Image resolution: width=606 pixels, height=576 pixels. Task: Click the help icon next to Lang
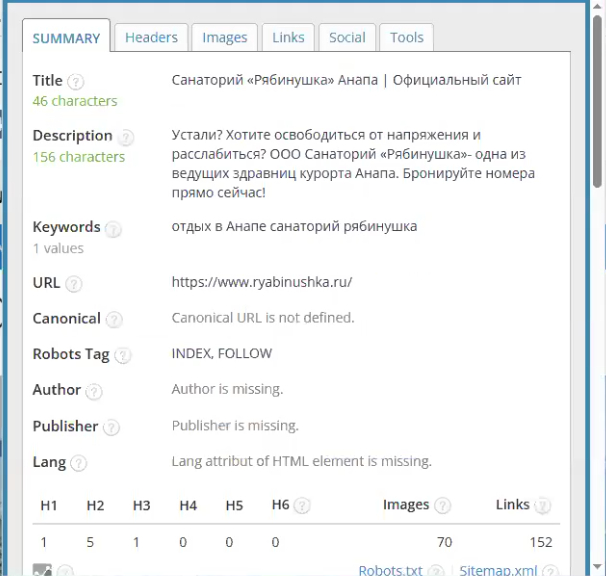[79, 463]
